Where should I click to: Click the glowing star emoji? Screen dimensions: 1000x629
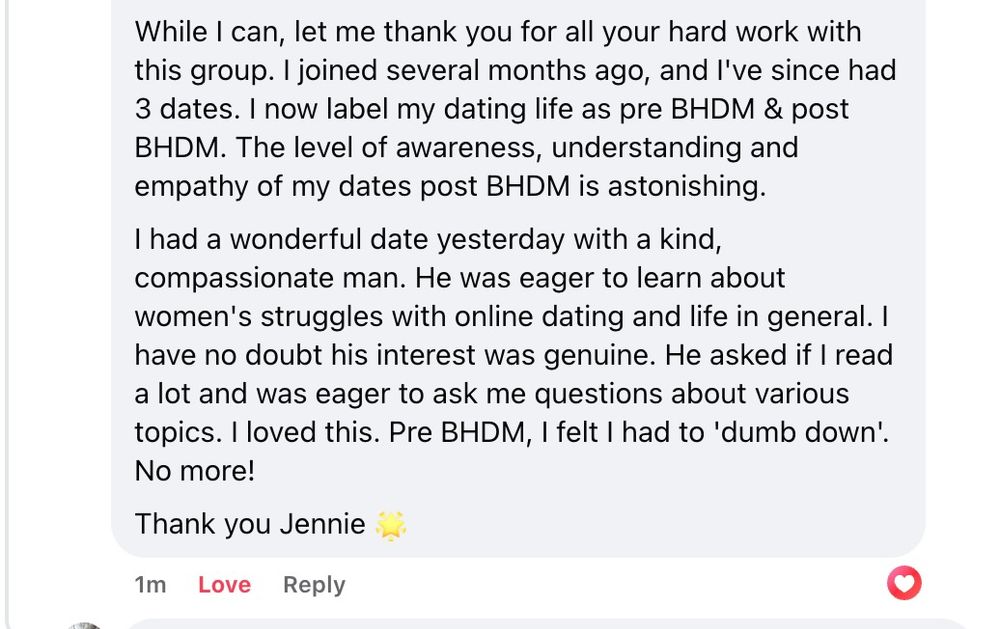390,526
